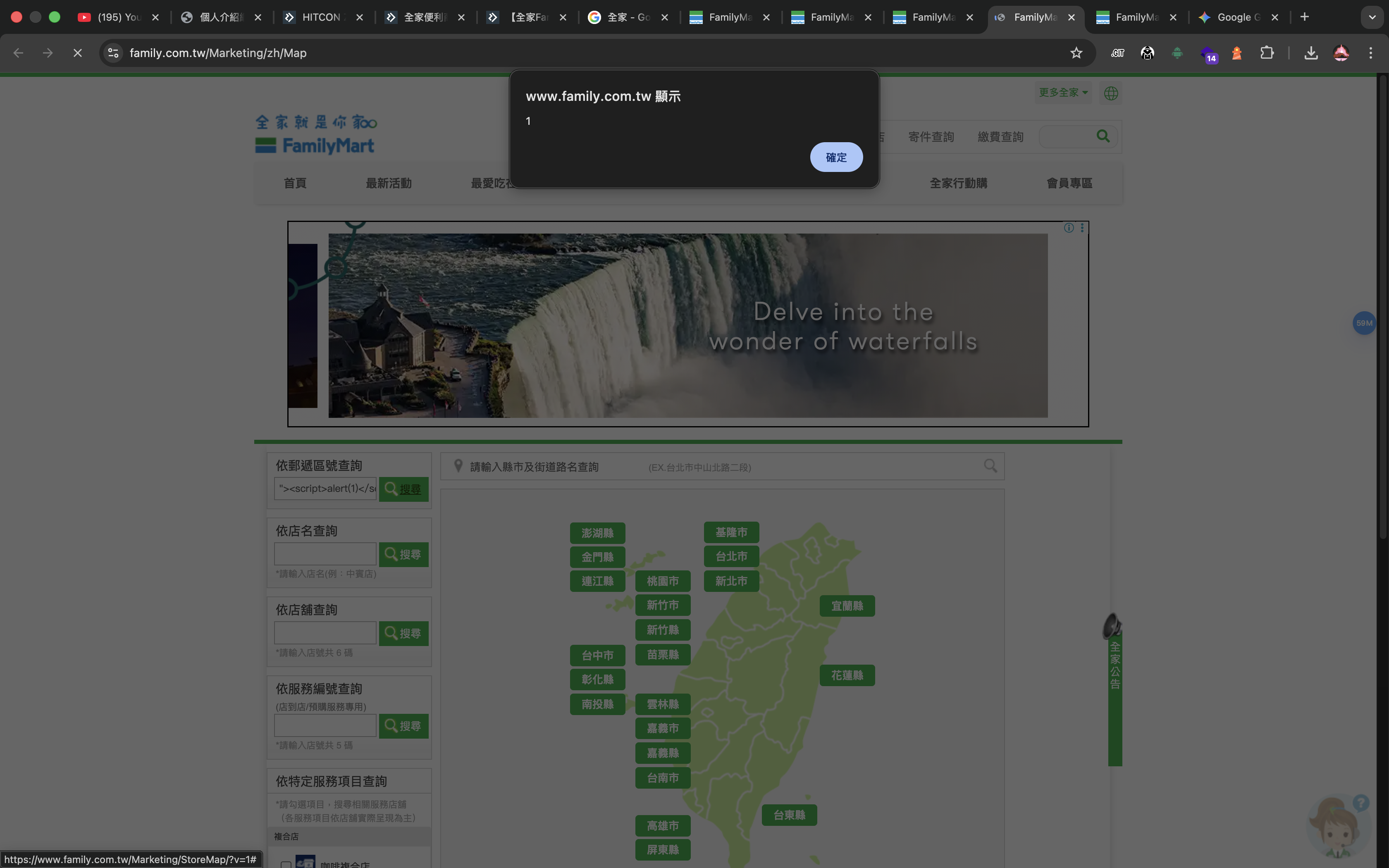Expand the 更多全家 dropdown

[x=1063, y=93]
